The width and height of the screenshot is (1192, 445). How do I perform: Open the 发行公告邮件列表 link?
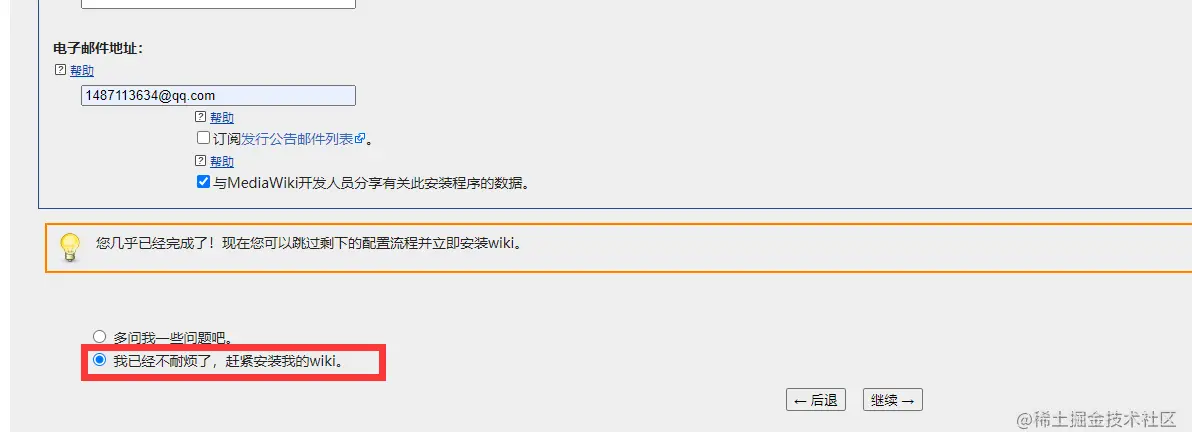tap(298, 139)
